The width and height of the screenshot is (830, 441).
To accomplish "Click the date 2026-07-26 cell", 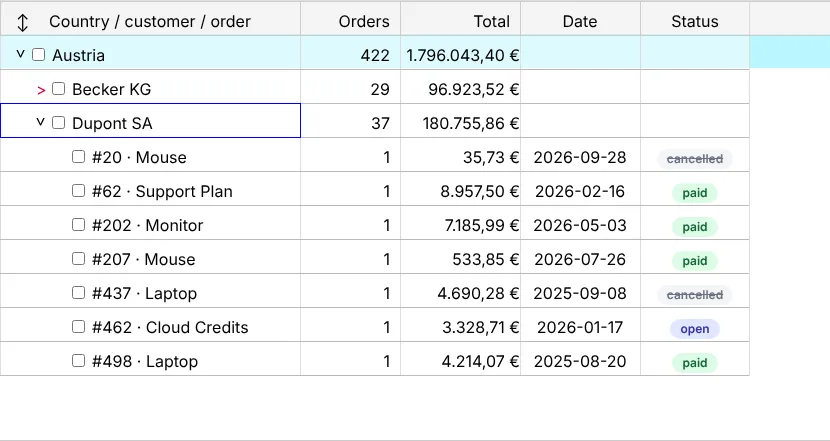I will [x=580, y=259].
